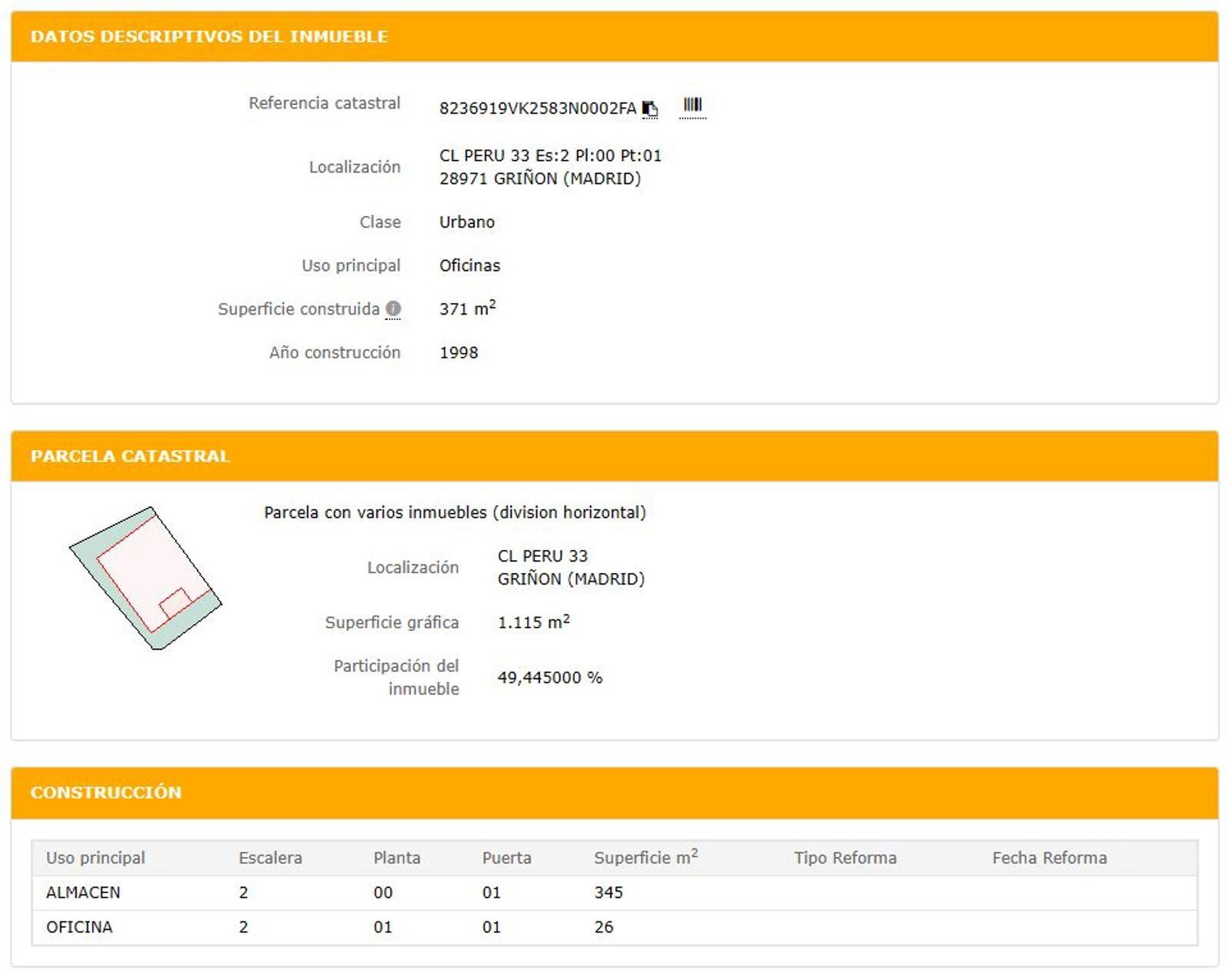Select the ALMACEN row in the table
The width and height of the screenshot is (1231, 980).
coord(615,892)
